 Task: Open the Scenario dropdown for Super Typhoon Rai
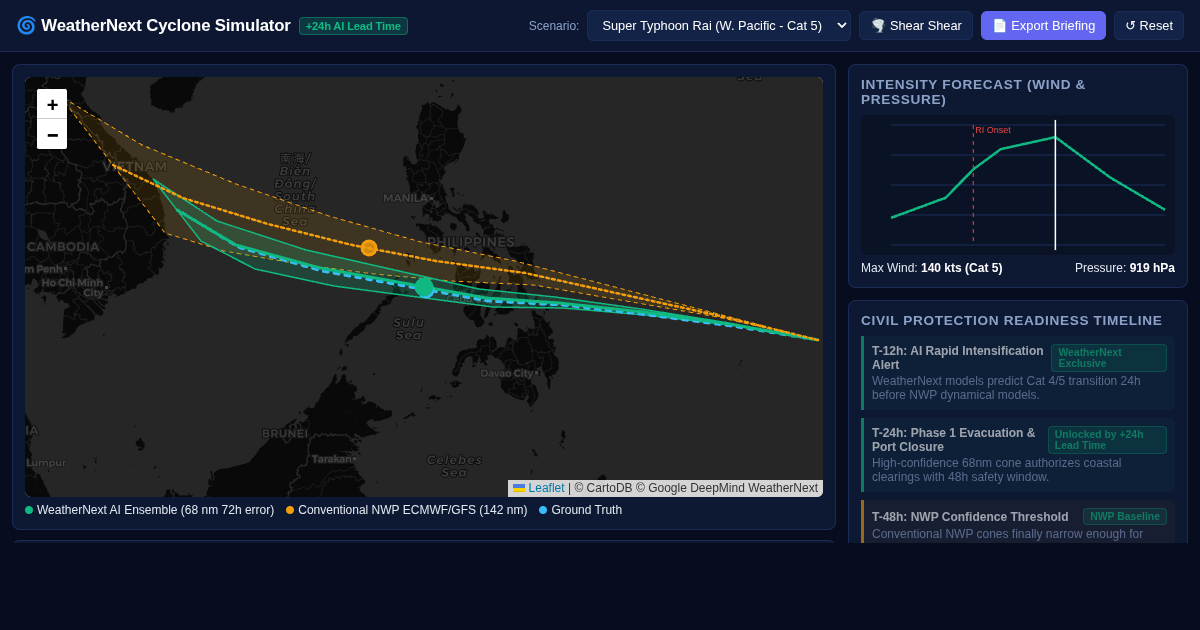click(718, 25)
